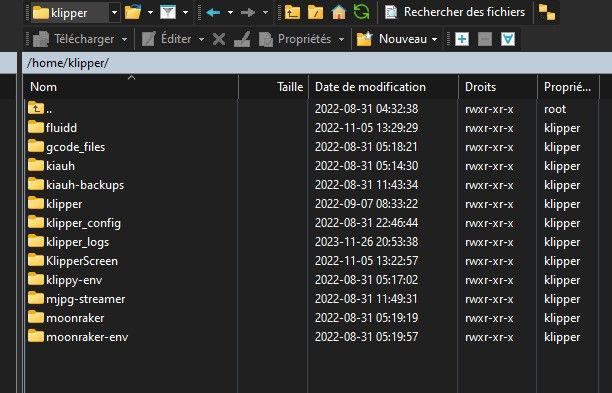612x393 pixels.
Task: Expand the Télécharger dropdown arrow
Action: click(125, 39)
